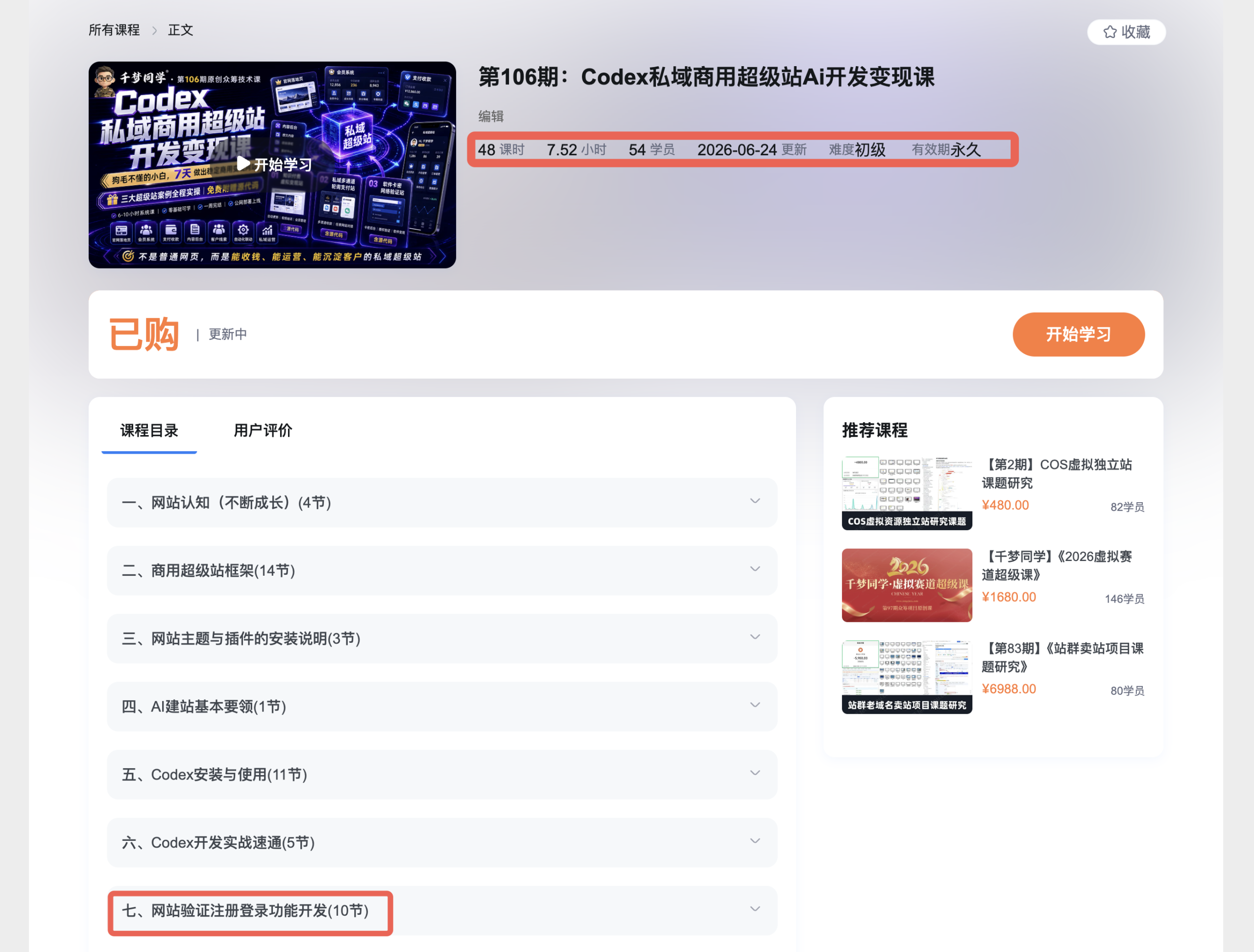1254x952 pixels.
Task: Open the 站群老域名卖站项目 course thumbnail
Action: coord(907,677)
